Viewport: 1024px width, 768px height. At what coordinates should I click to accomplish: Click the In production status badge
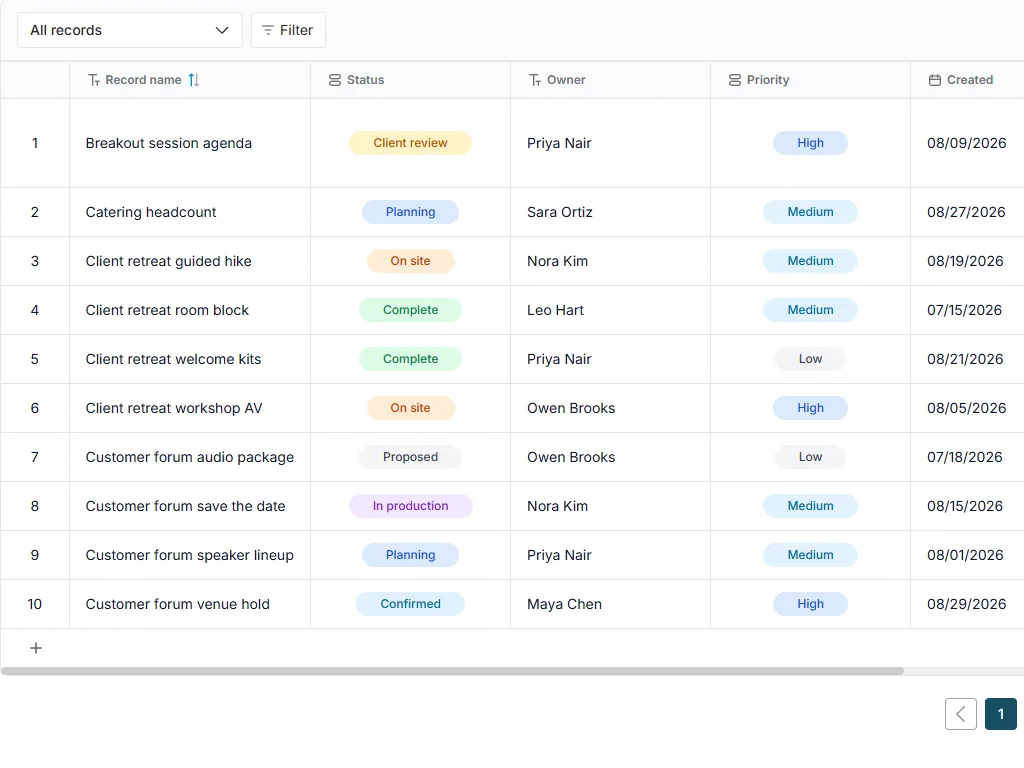click(x=410, y=505)
